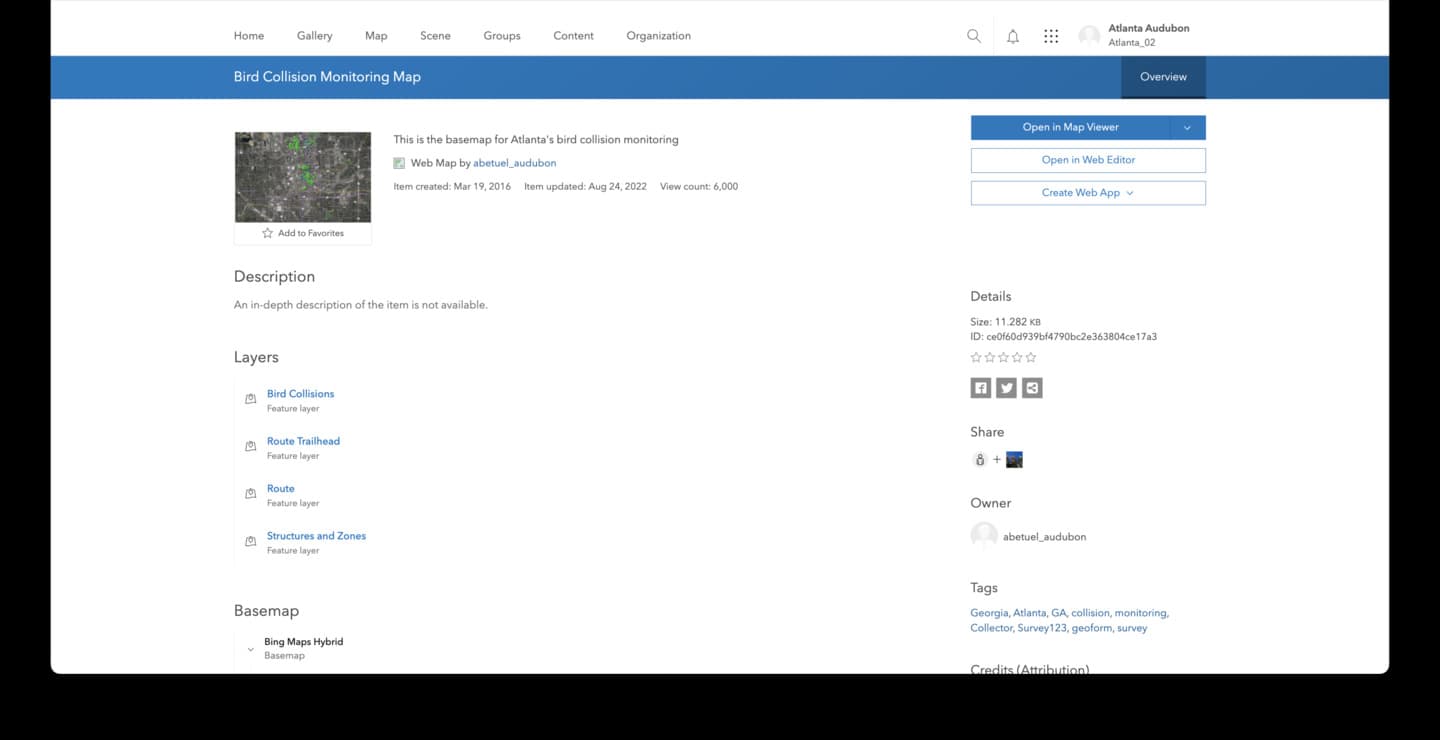Switch to the Overview tab
Screen dimensions: 1440x740
pos(1163,77)
